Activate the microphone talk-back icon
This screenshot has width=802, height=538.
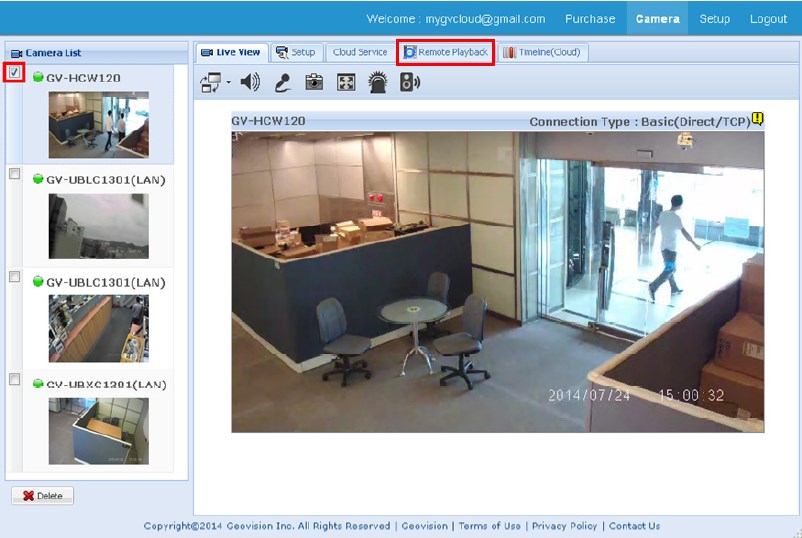pyautogui.click(x=282, y=82)
